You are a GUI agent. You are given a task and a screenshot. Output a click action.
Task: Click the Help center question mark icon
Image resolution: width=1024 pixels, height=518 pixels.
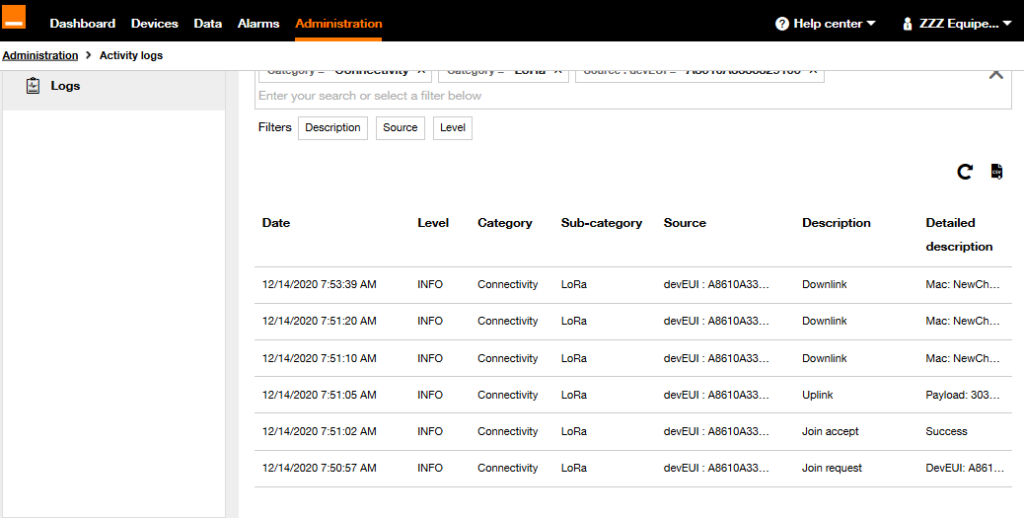(782, 24)
